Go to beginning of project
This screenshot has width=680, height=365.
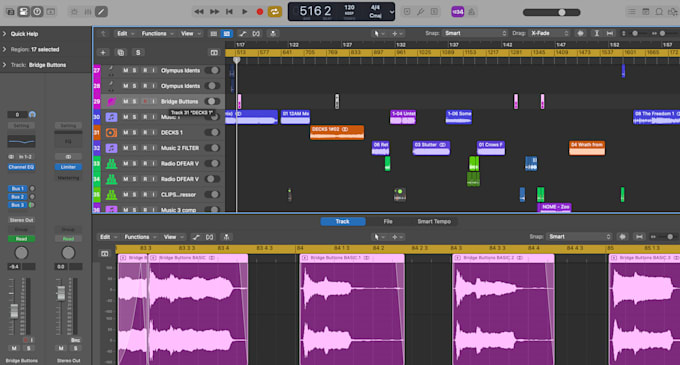(229, 12)
